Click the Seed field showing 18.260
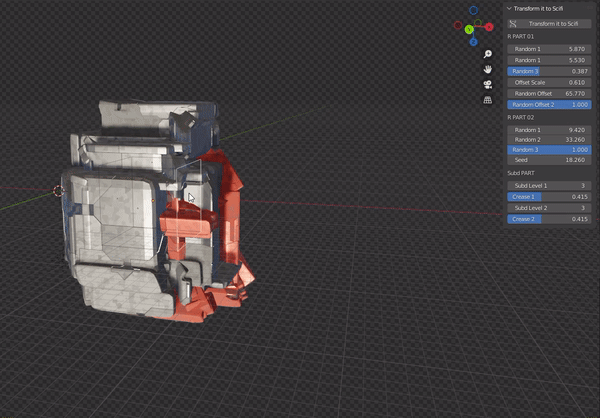 coord(549,160)
